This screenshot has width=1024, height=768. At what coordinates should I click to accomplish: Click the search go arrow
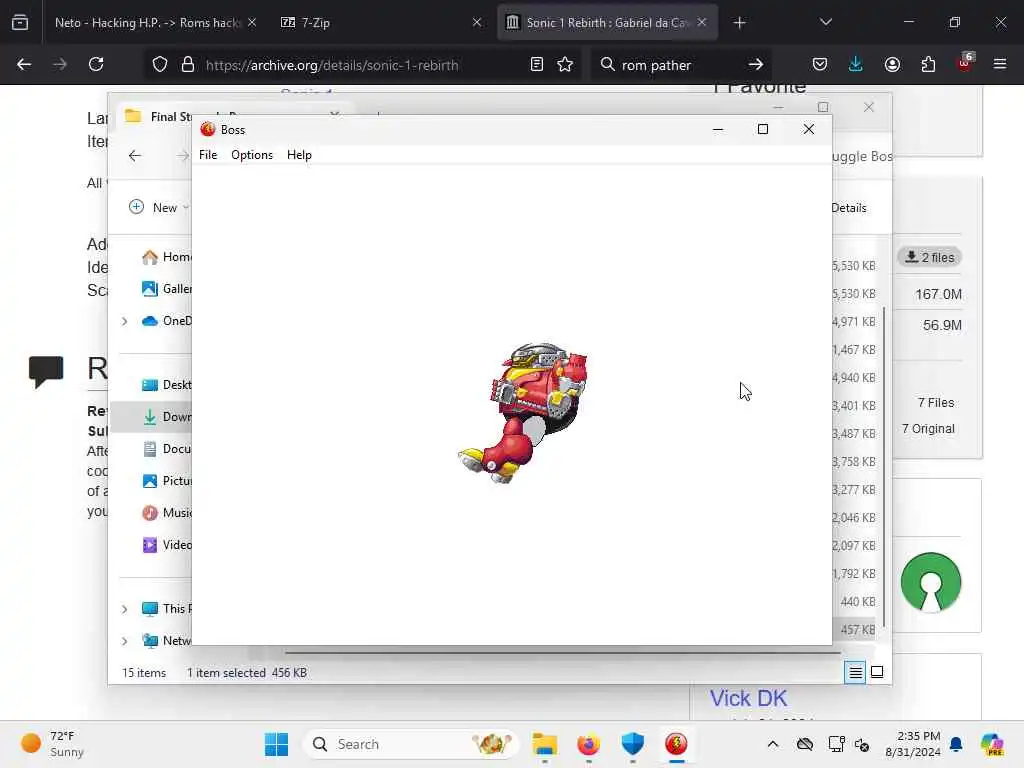click(756, 65)
